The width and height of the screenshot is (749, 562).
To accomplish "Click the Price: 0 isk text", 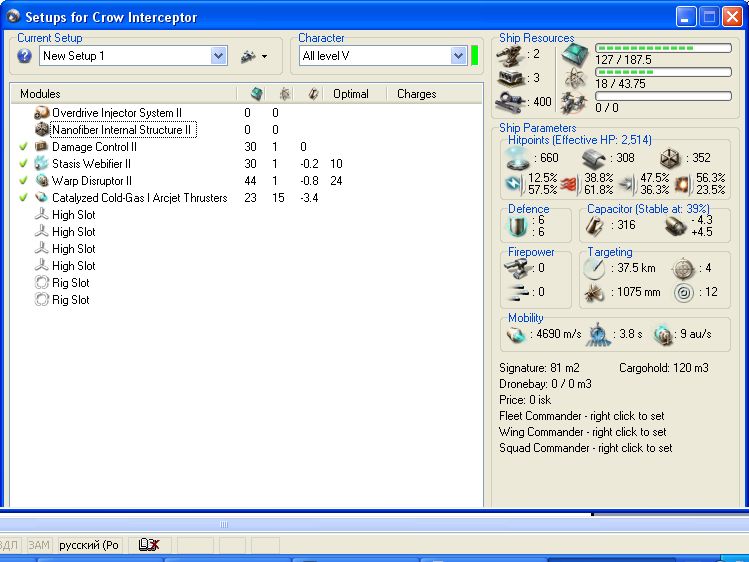I will 525,400.
